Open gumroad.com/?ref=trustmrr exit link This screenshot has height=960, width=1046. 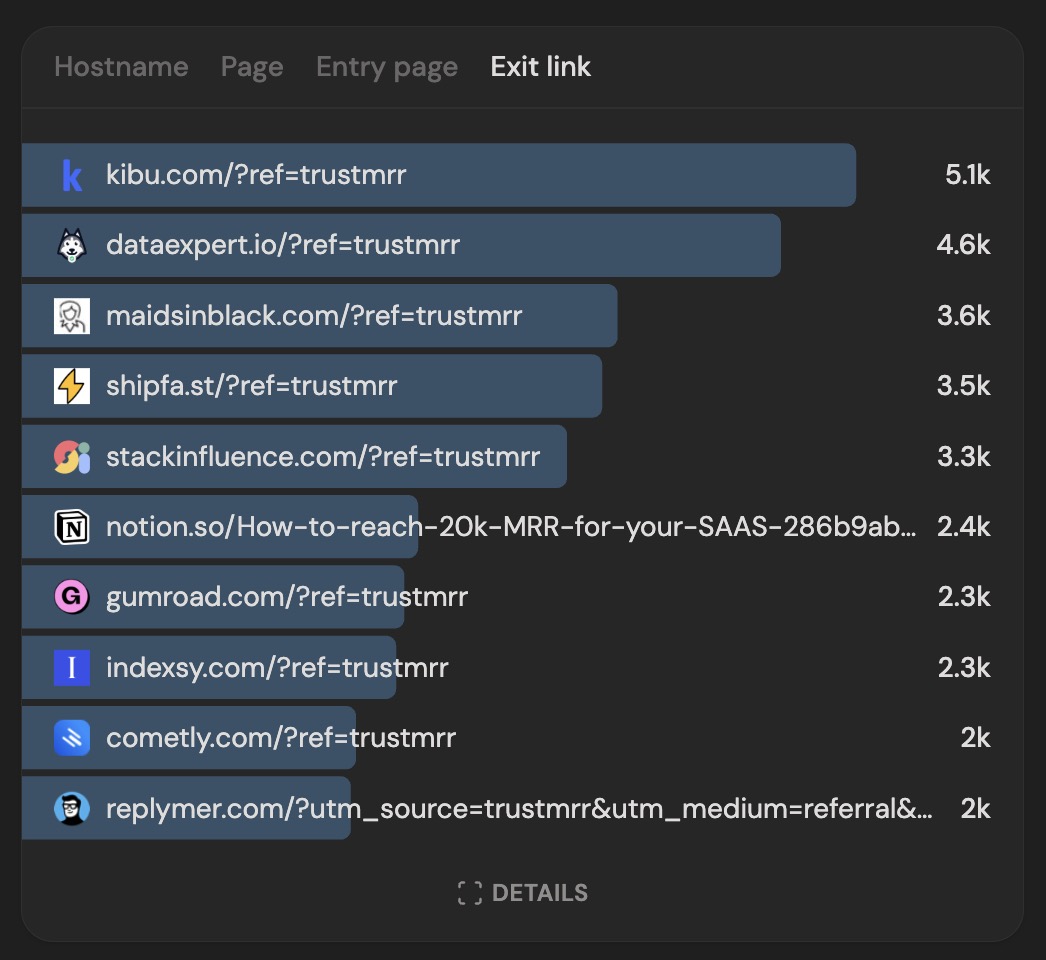click(287, 597)
